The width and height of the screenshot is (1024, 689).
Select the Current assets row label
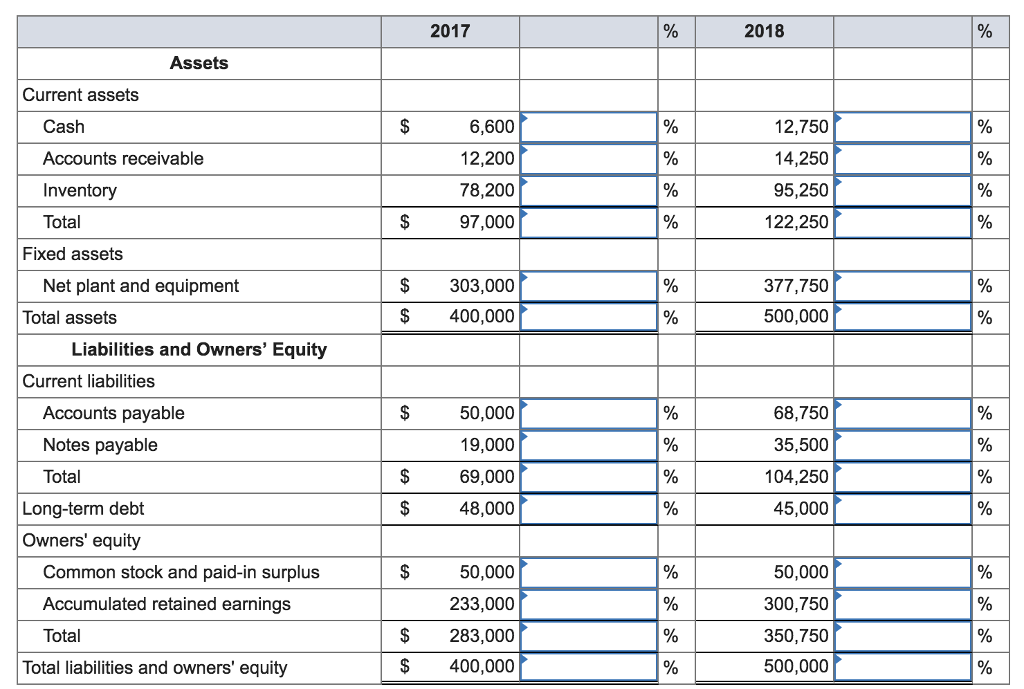click(x=80, y=95)
